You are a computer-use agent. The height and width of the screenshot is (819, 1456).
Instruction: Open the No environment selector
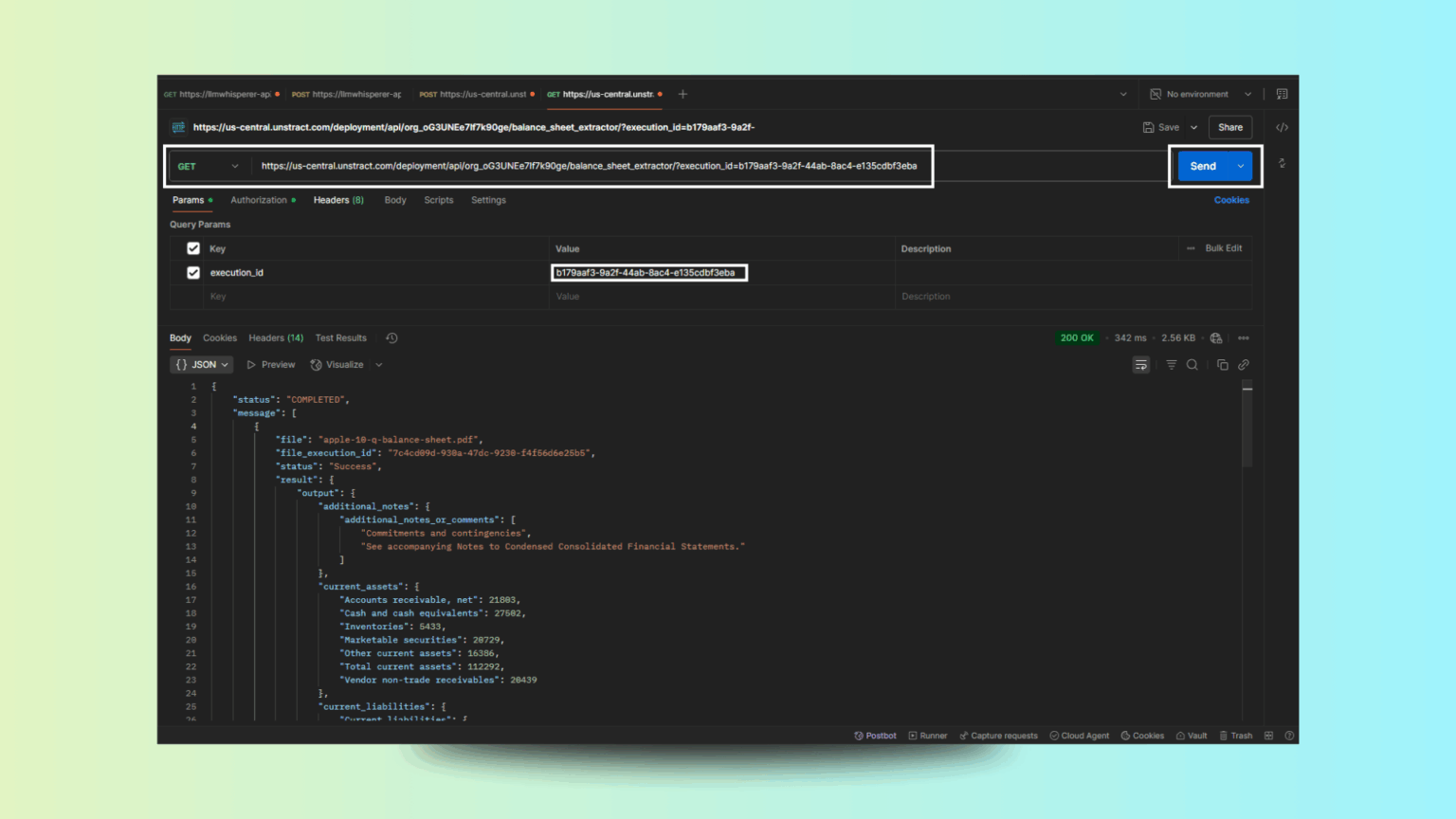coord(1201,94)
